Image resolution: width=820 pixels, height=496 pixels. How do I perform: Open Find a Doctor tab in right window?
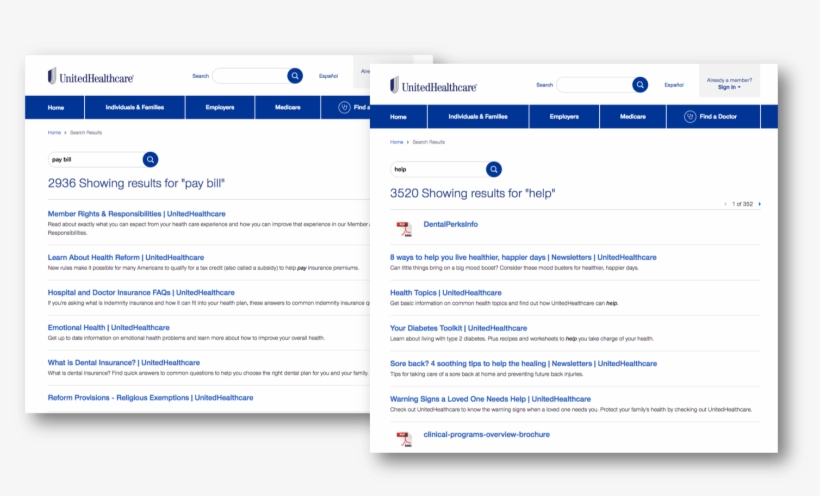[713, 117]
